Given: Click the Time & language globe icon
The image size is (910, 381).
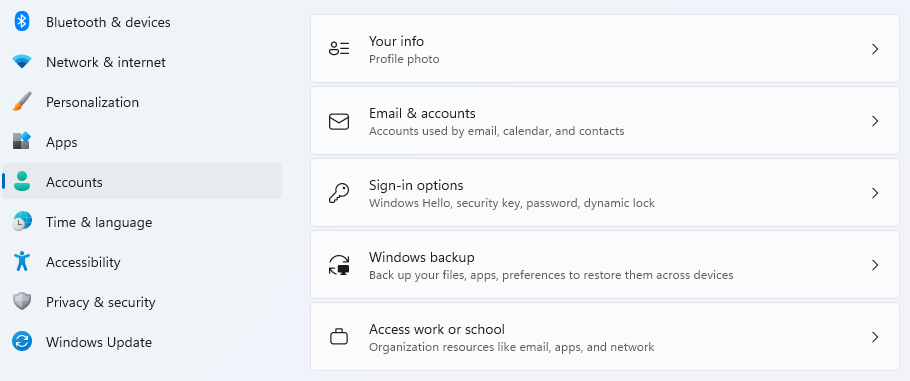Looking at the screenshot, I should [22, 221].
